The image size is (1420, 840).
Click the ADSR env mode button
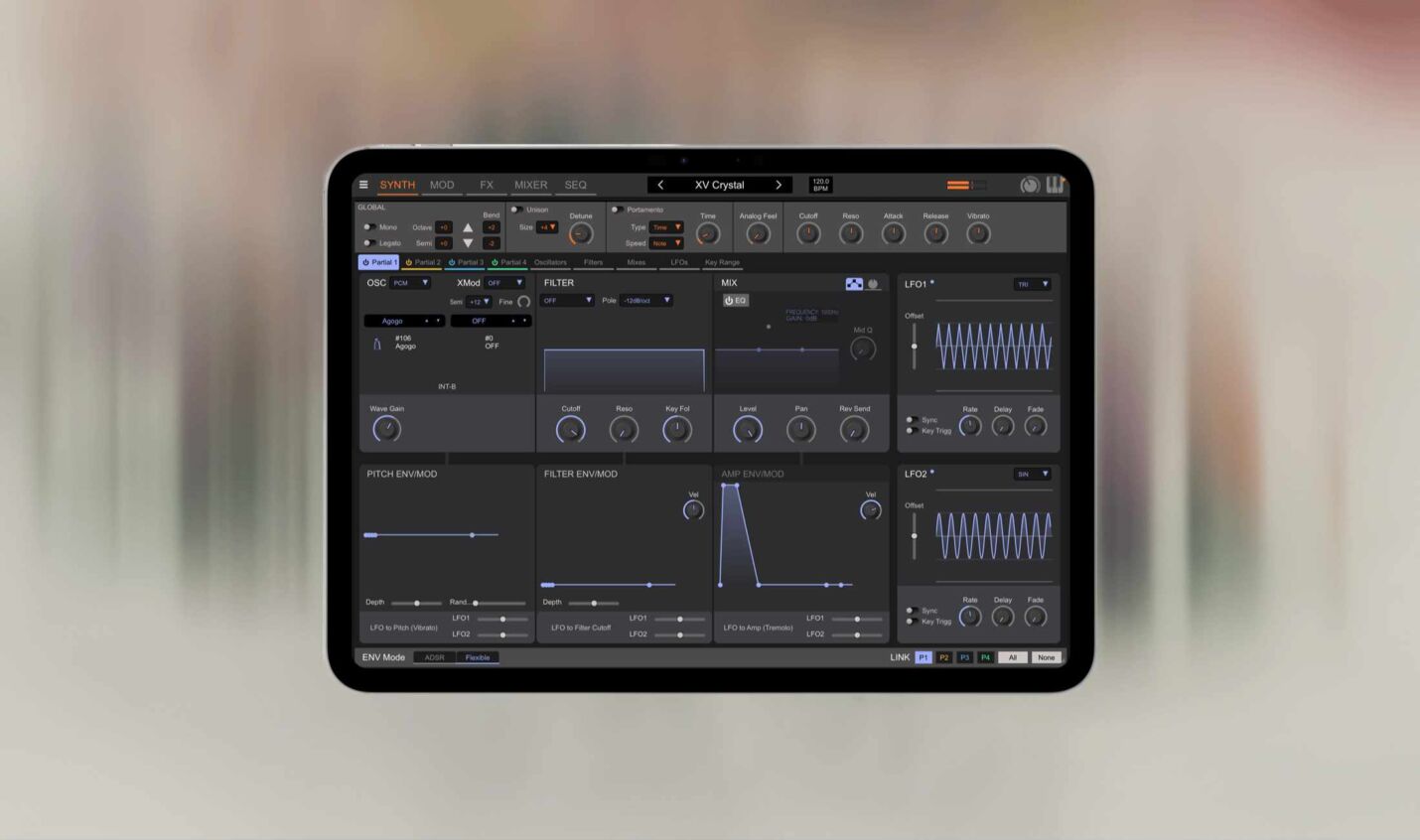435,657
